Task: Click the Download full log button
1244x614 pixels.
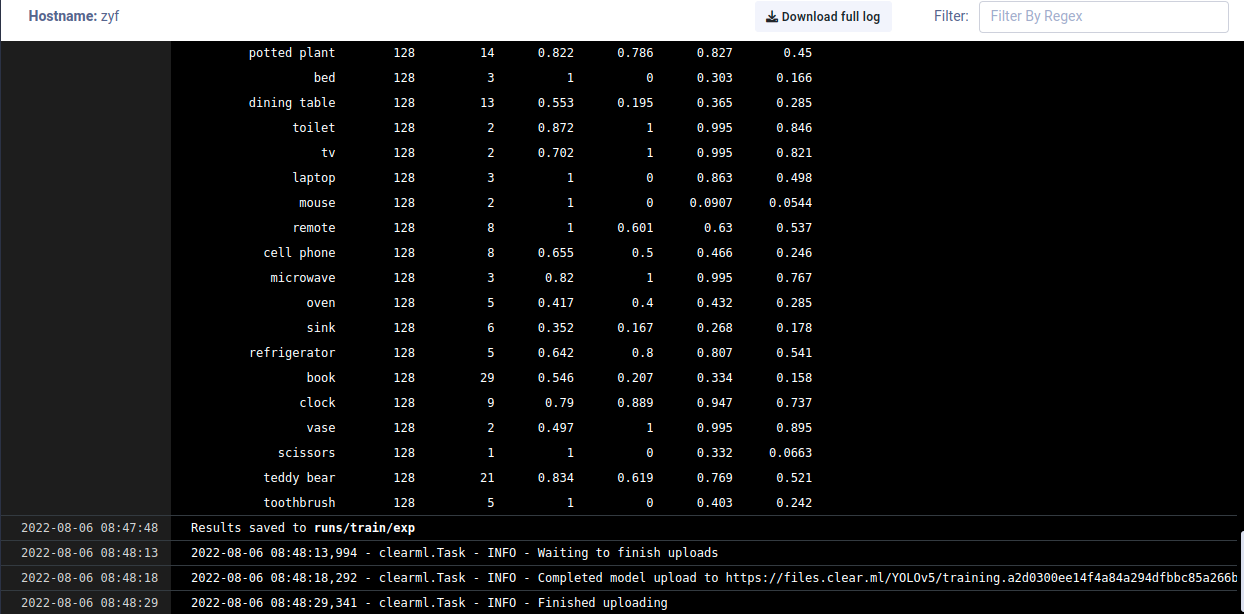Action: (x=823, y=17)
